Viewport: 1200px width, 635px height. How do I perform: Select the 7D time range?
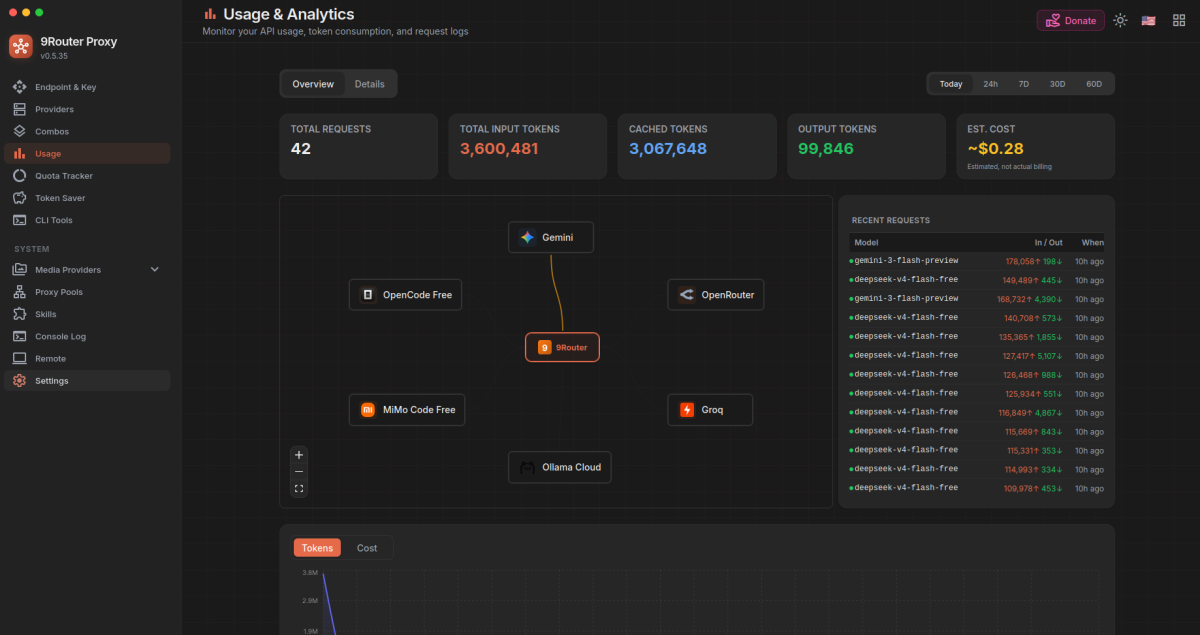pyautogui.click(x=1023, y=84)
